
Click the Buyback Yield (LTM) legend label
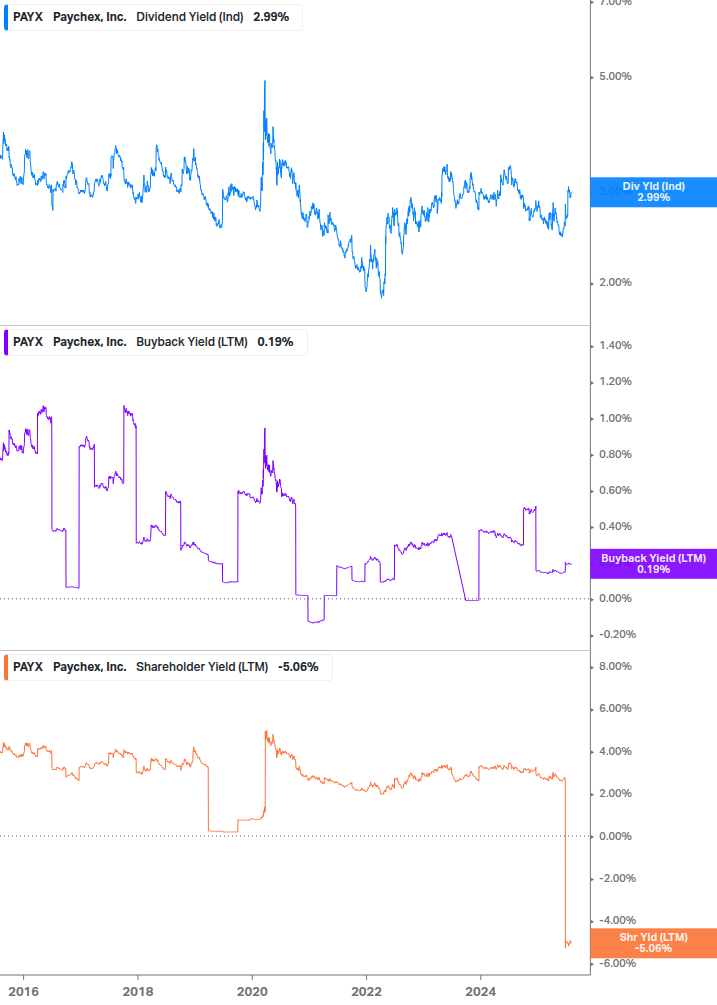[192, 342]
